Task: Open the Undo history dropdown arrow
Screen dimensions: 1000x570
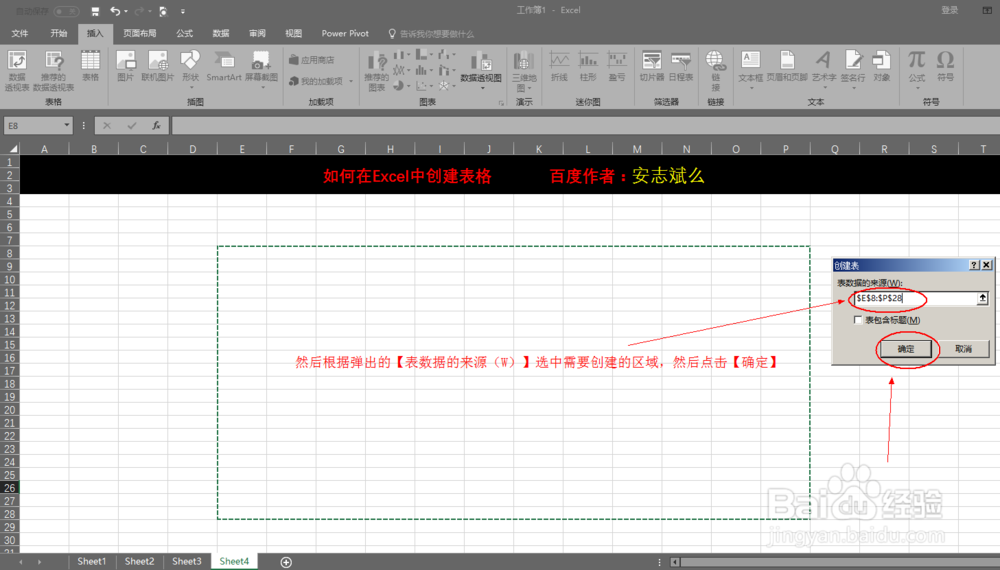Action: pyautogui.click(x=126, y=11)
